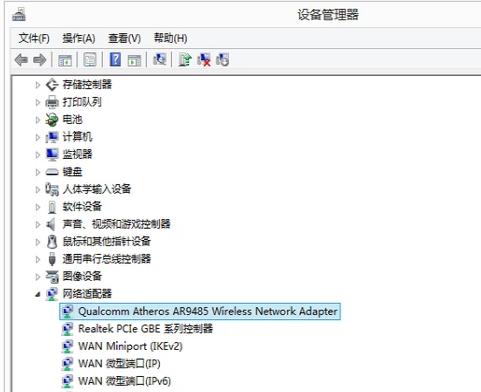Click the 声音、视频和游戏控制器 label
481x392 pixels.
[x=116, y=224]
